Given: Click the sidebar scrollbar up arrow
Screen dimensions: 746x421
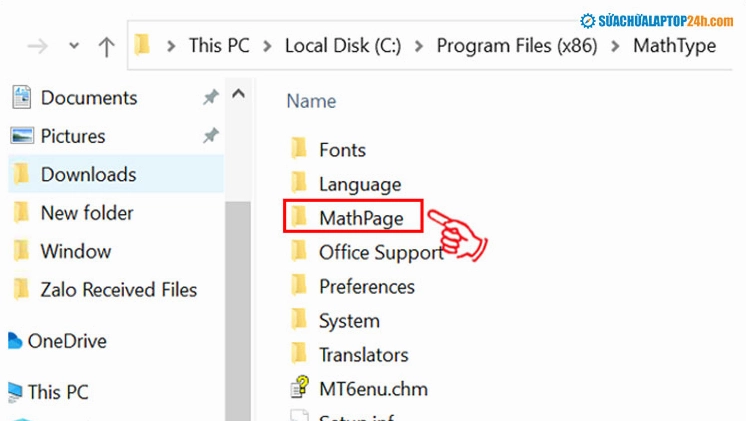Looking at the screenshot, I should pyautogui.click(x=238, y=94).
